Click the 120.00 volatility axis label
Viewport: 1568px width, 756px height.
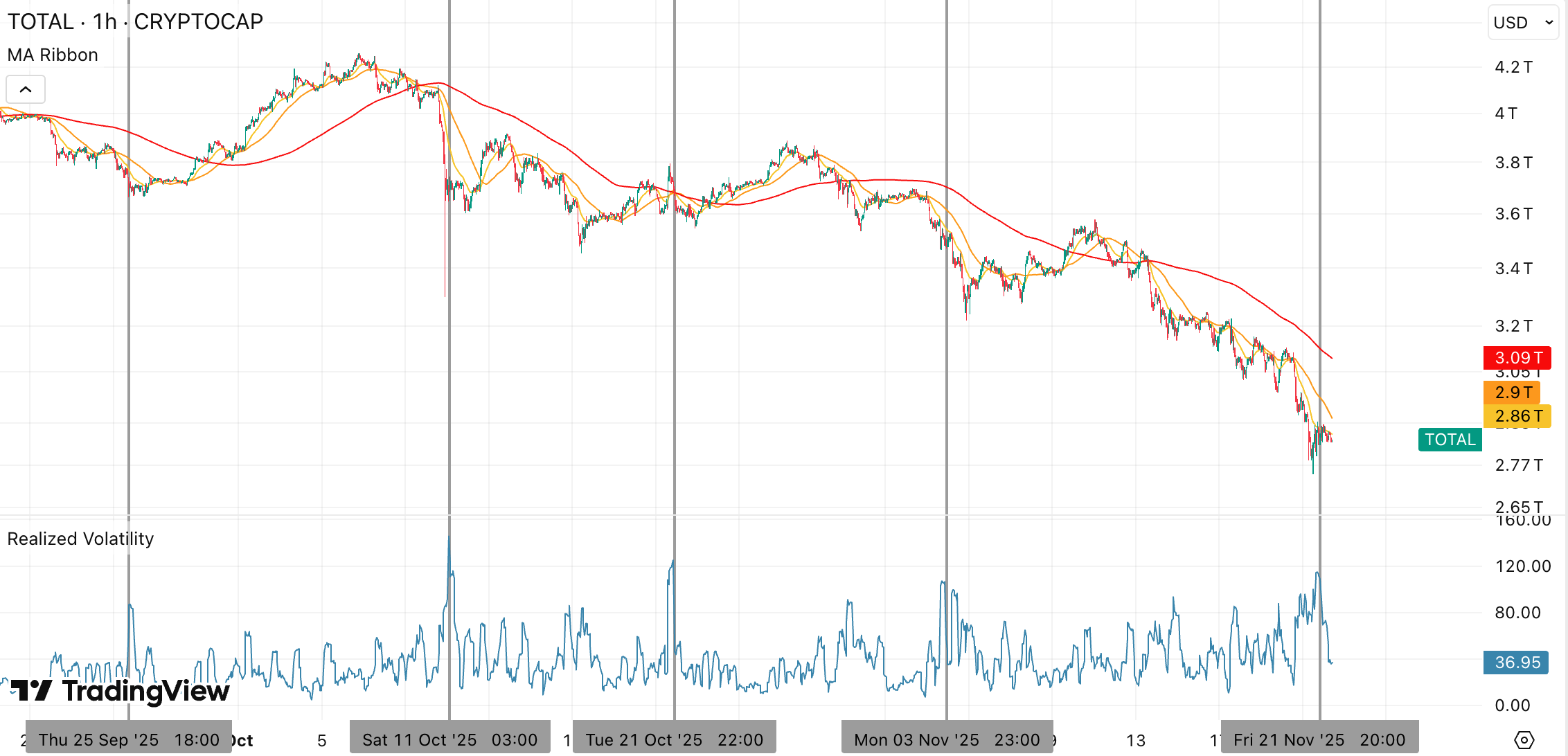pos(1522,566)
